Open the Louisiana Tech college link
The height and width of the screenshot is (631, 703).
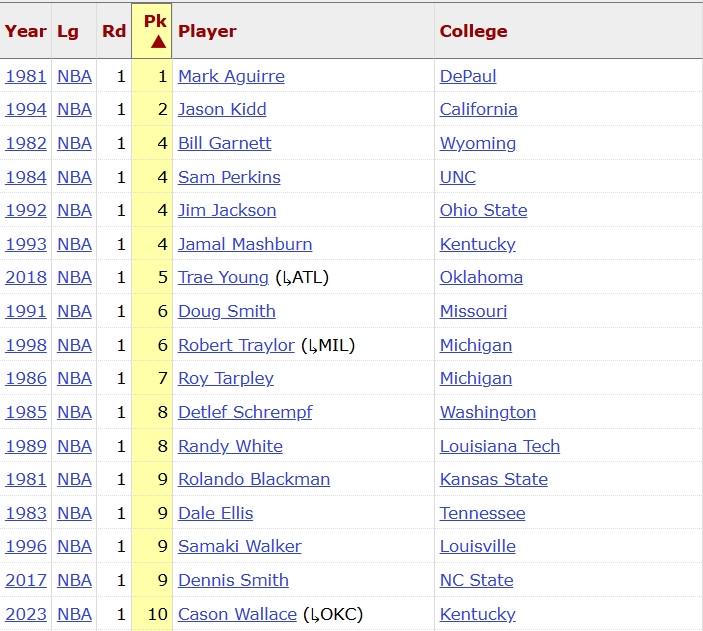coord(500,446)
